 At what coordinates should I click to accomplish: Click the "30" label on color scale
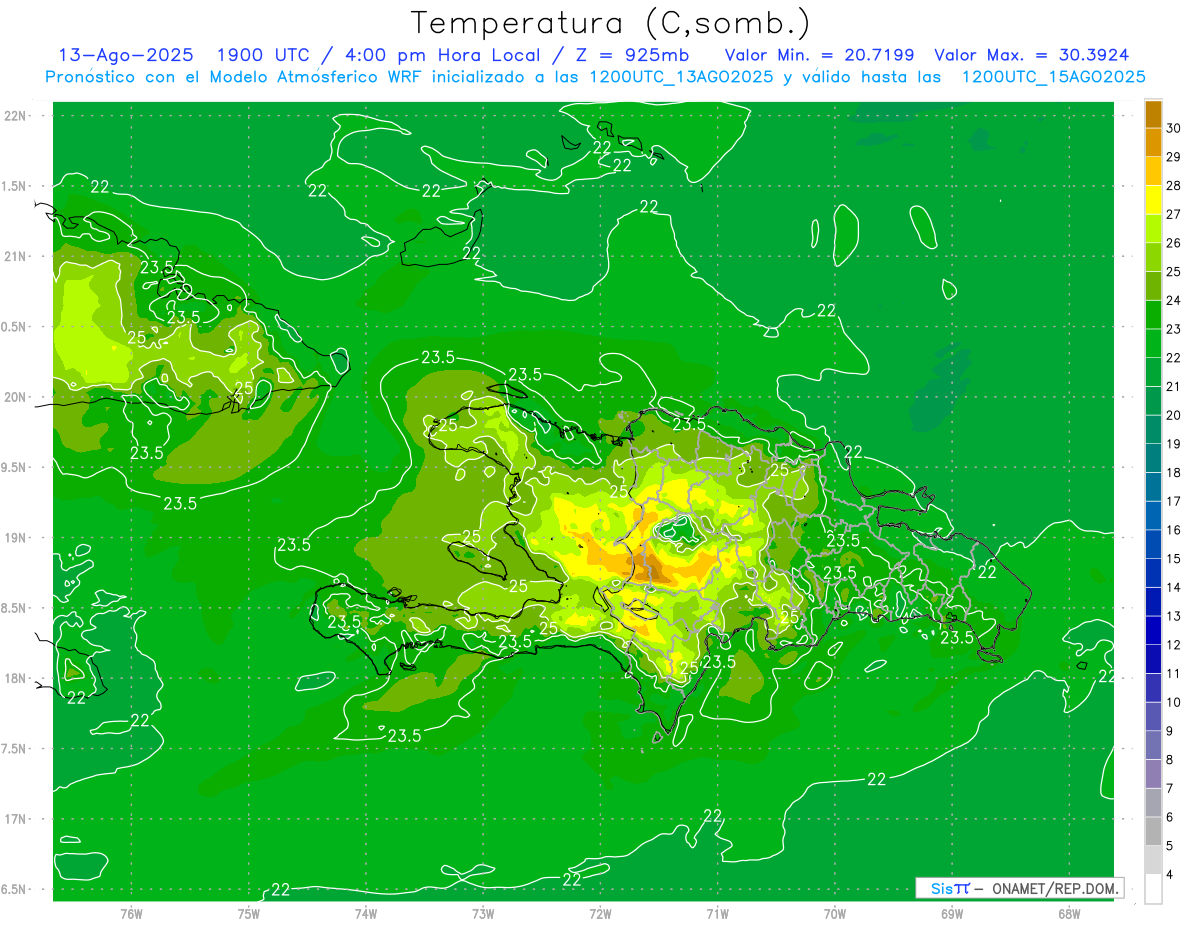(1174, 128)
